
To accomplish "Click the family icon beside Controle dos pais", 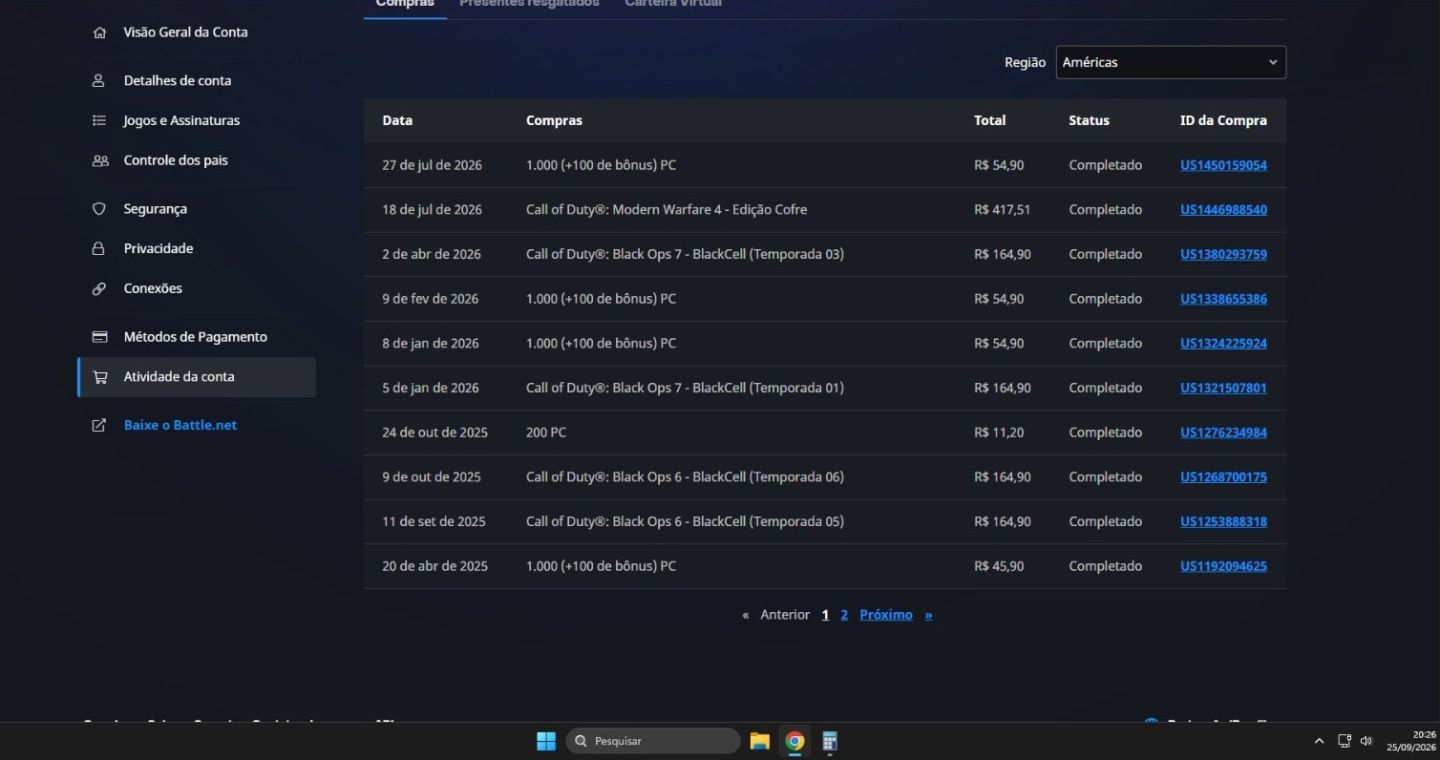I will (100, 160).
